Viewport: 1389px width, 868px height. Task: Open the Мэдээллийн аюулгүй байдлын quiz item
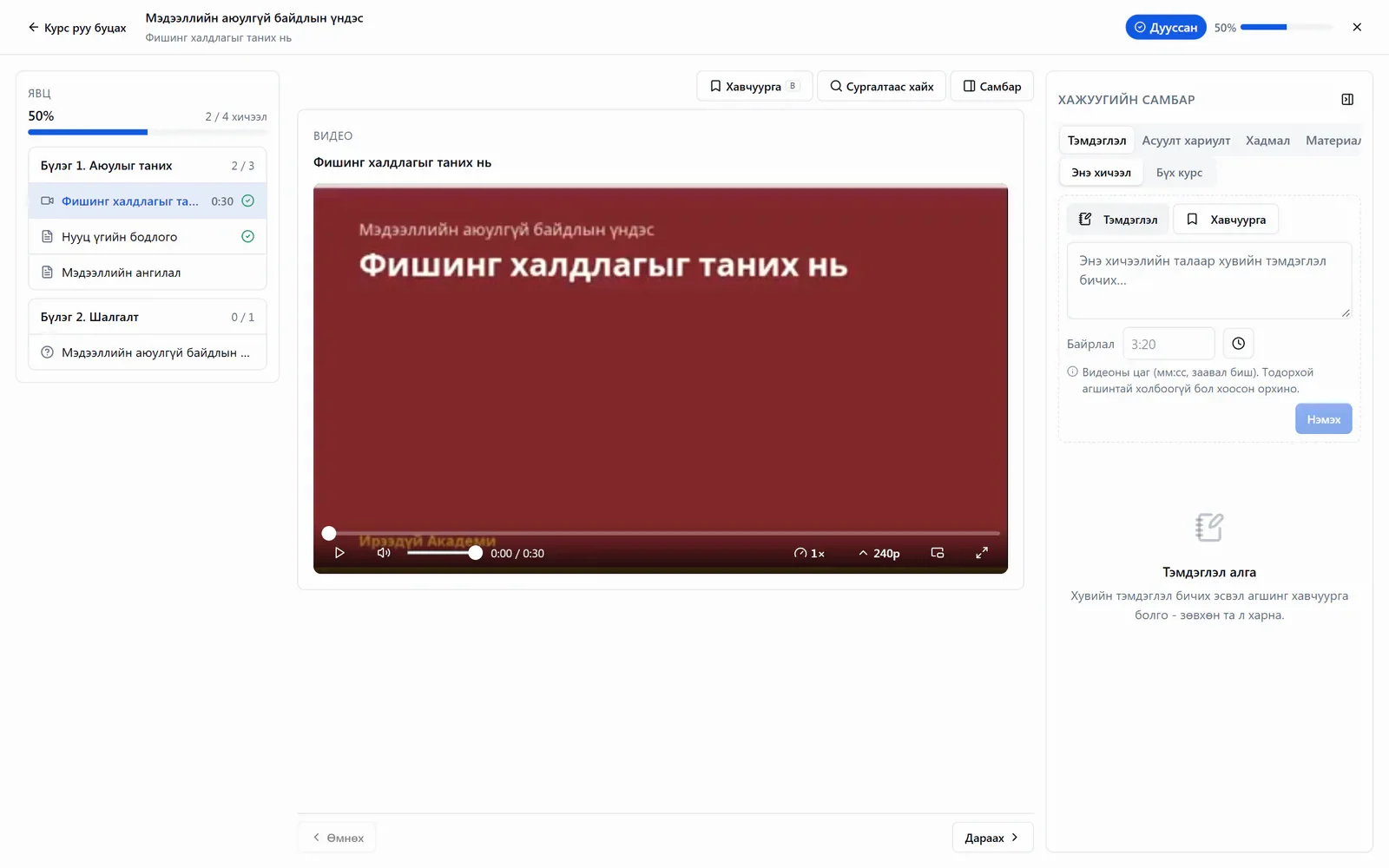pos(148,352)
